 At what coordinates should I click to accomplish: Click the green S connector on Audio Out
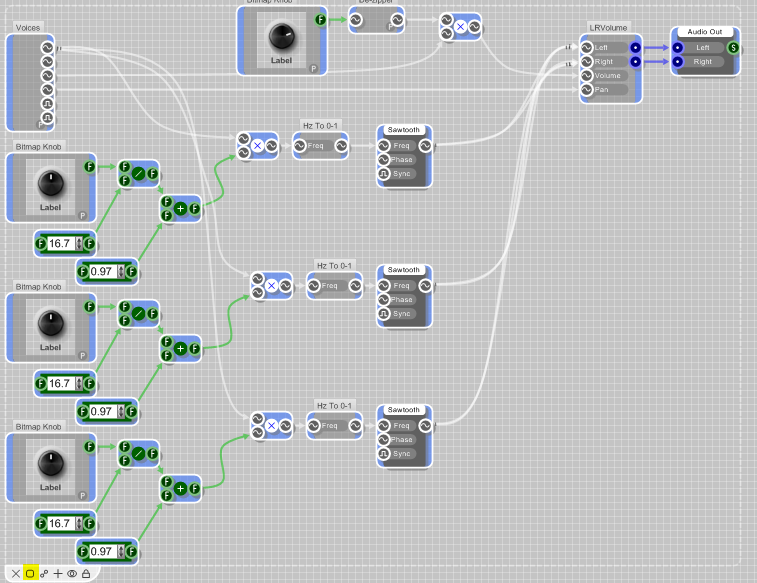click(733, 47)
